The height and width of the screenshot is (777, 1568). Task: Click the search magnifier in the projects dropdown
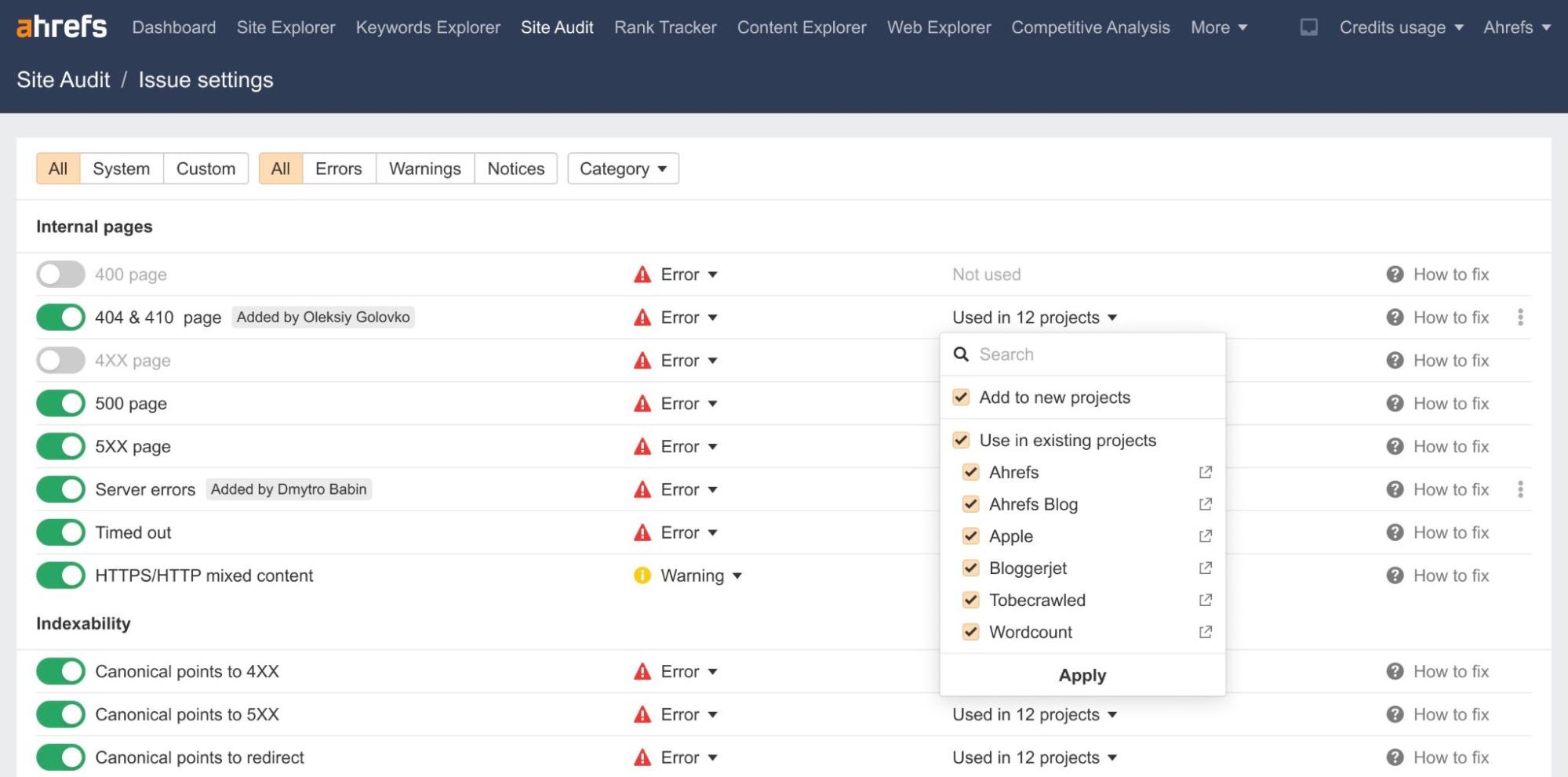[x=961, y=354]
